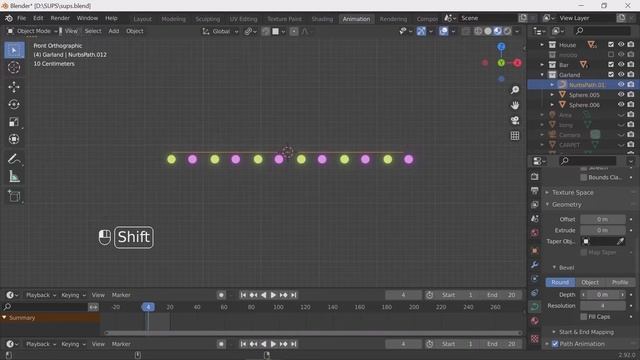Open the viewport Object menu
Viewport: 640px width, 360px height.
135,31
